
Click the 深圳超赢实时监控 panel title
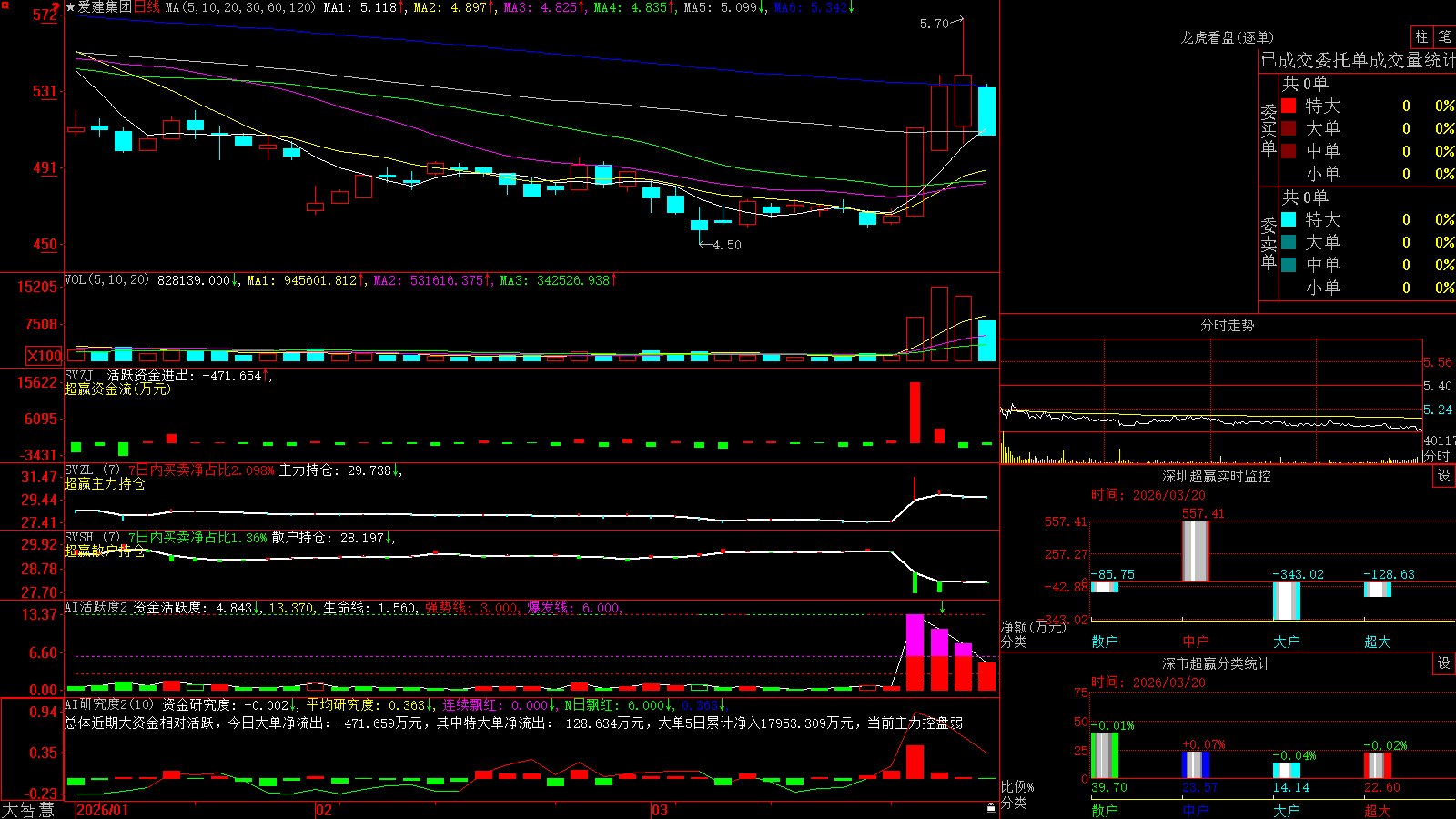(x=1217, y=476)
